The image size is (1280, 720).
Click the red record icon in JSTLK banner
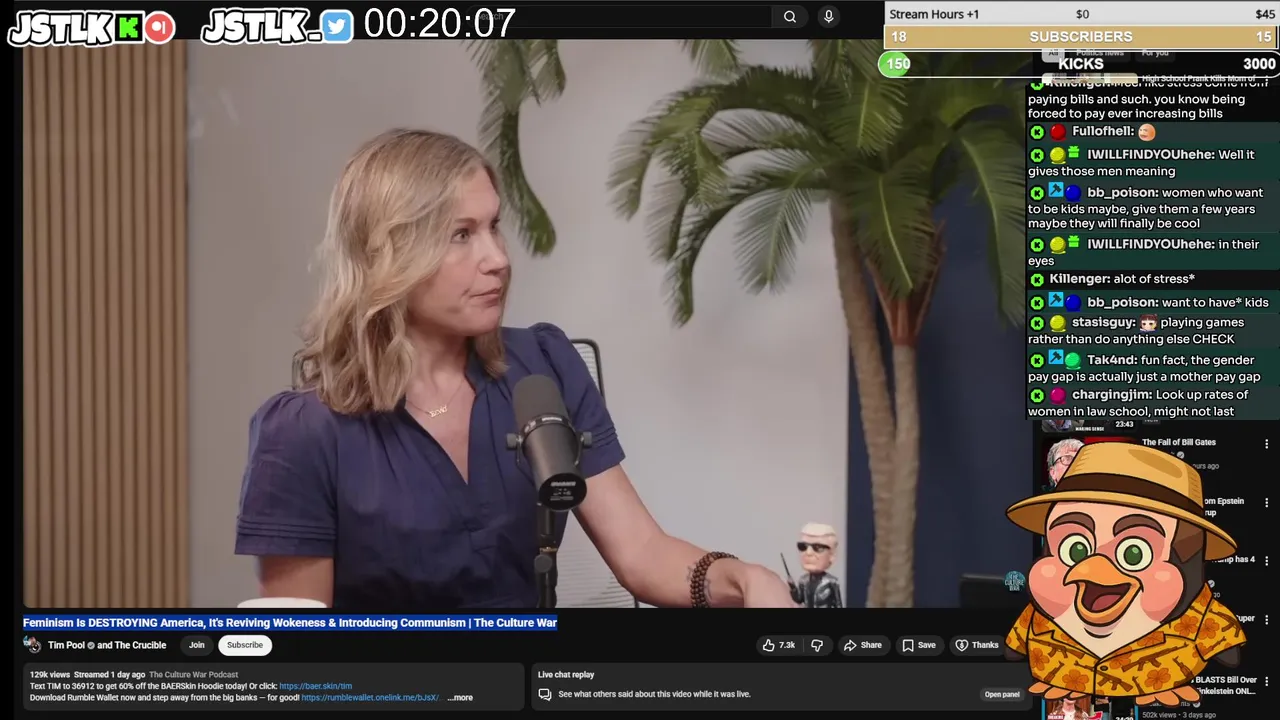[x=159, y=28]
